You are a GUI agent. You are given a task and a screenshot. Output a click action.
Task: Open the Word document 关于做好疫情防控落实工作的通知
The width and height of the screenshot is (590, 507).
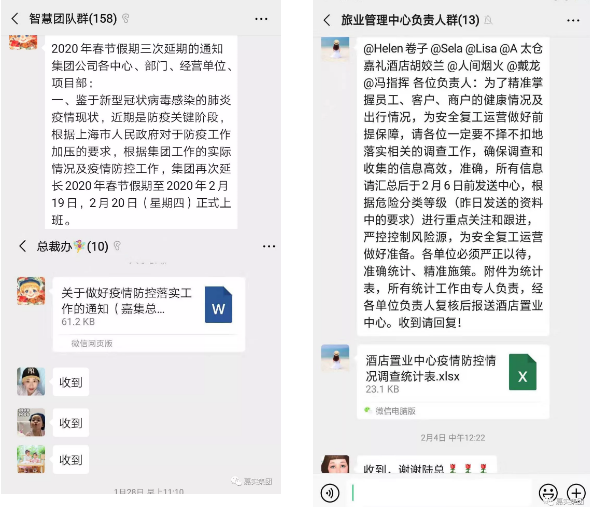click(149, 314)
